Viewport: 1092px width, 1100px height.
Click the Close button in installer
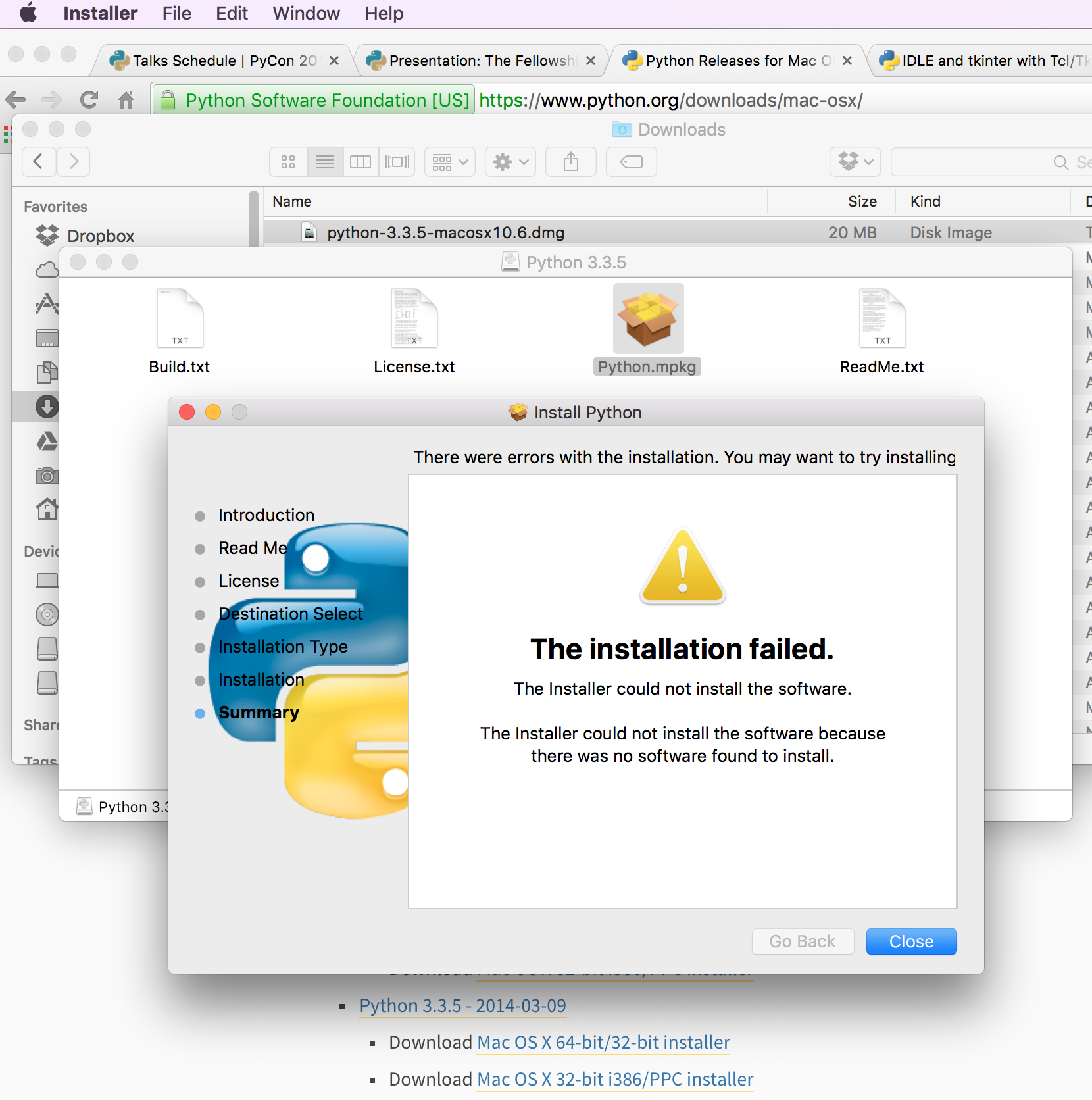pyautogui.click(x=911, y=941)
